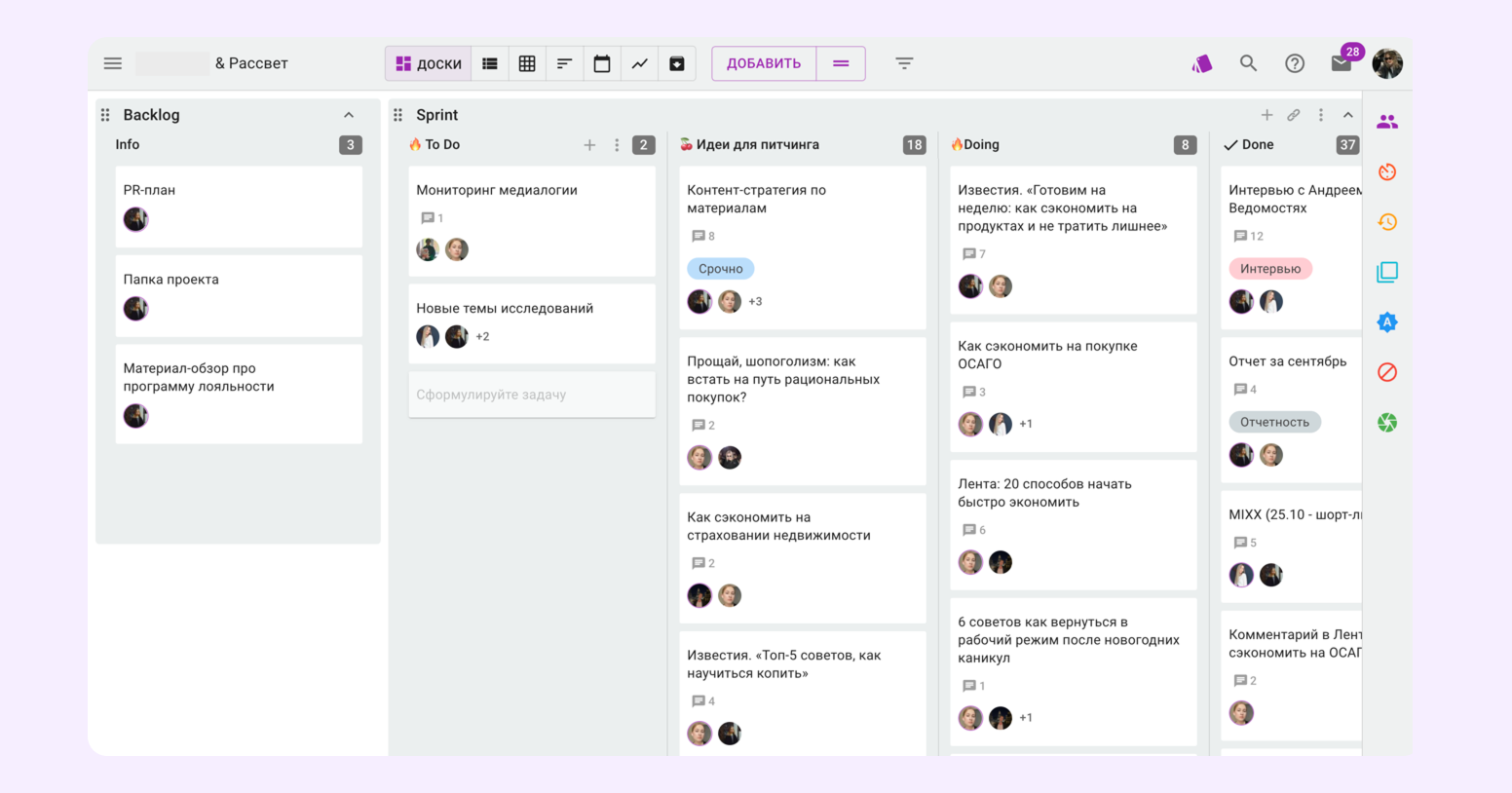Open the filter icon in toolbar
1512x793 pixels.
click(x=904, y=63)
